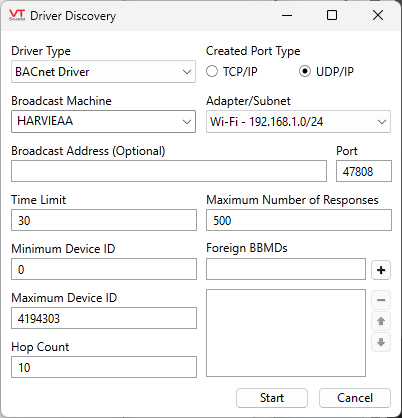Click the Cancel button
Viewport: 402px width, 418px height.
point(355,398)
